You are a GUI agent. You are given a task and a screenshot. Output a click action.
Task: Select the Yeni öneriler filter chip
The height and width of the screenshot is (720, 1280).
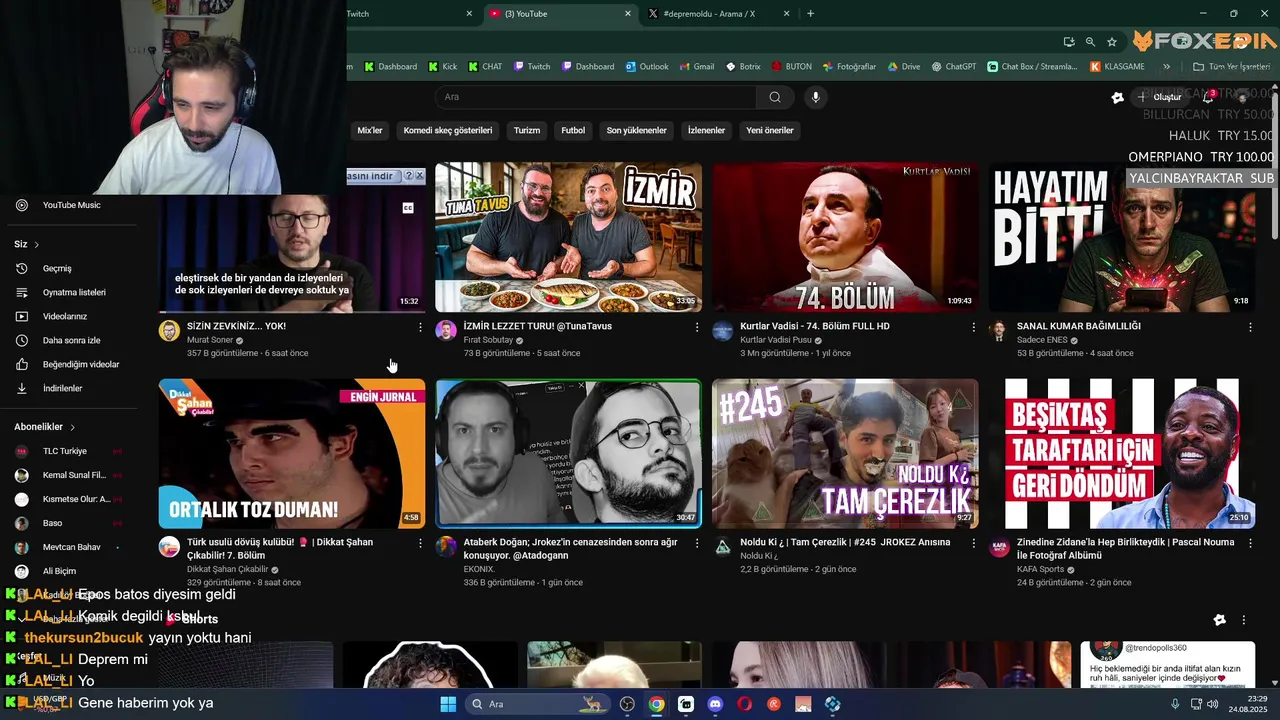770,130
